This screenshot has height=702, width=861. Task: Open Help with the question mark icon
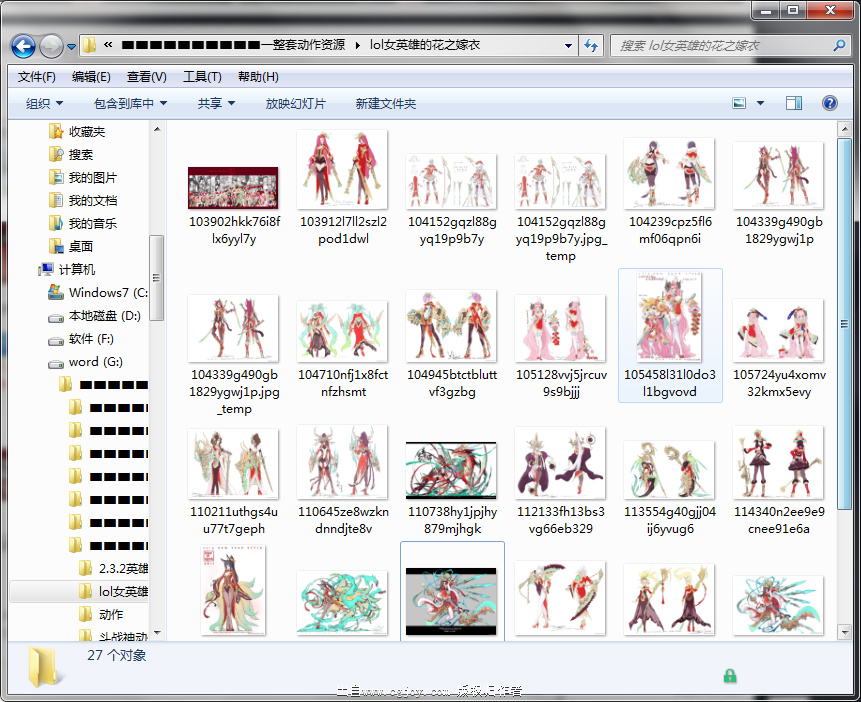click(x=830, y=103)
